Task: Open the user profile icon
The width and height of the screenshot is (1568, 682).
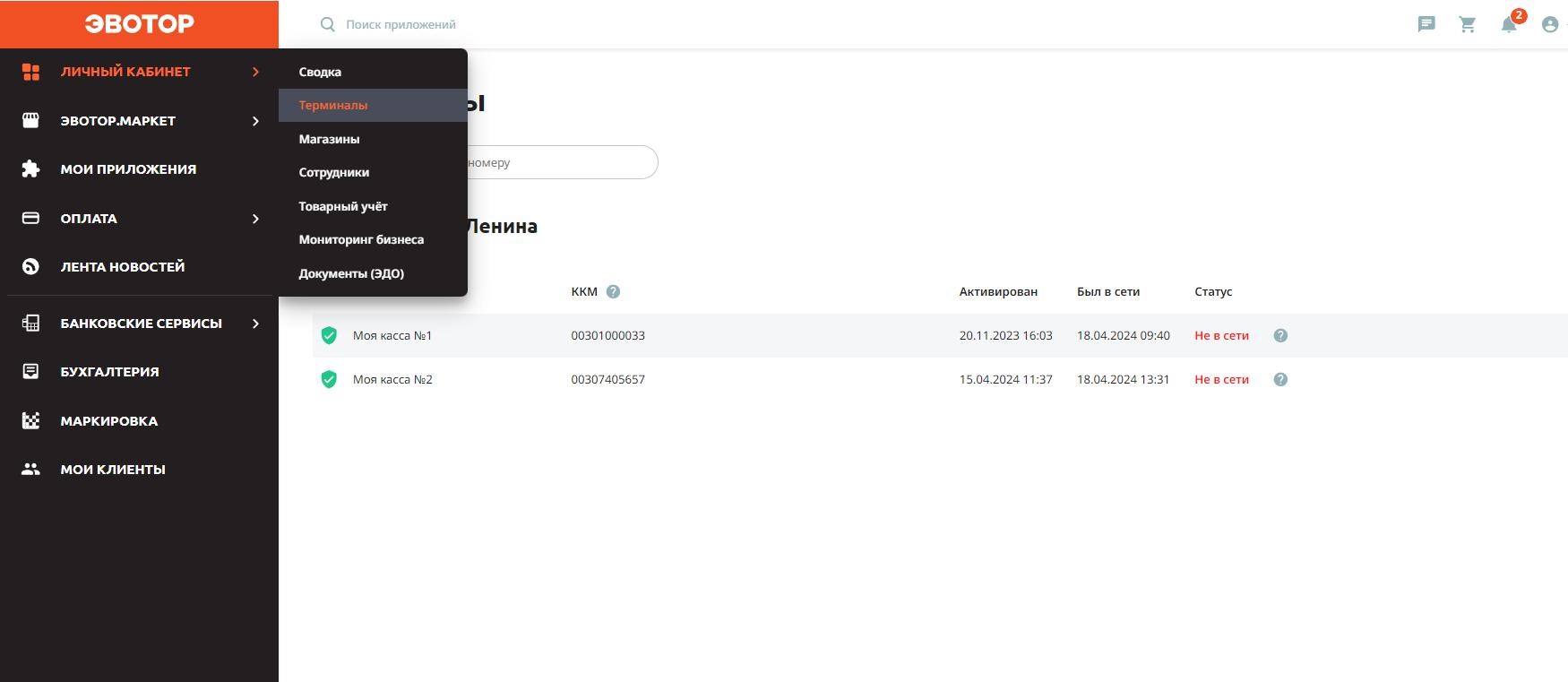Action: tap(1550, 24)
